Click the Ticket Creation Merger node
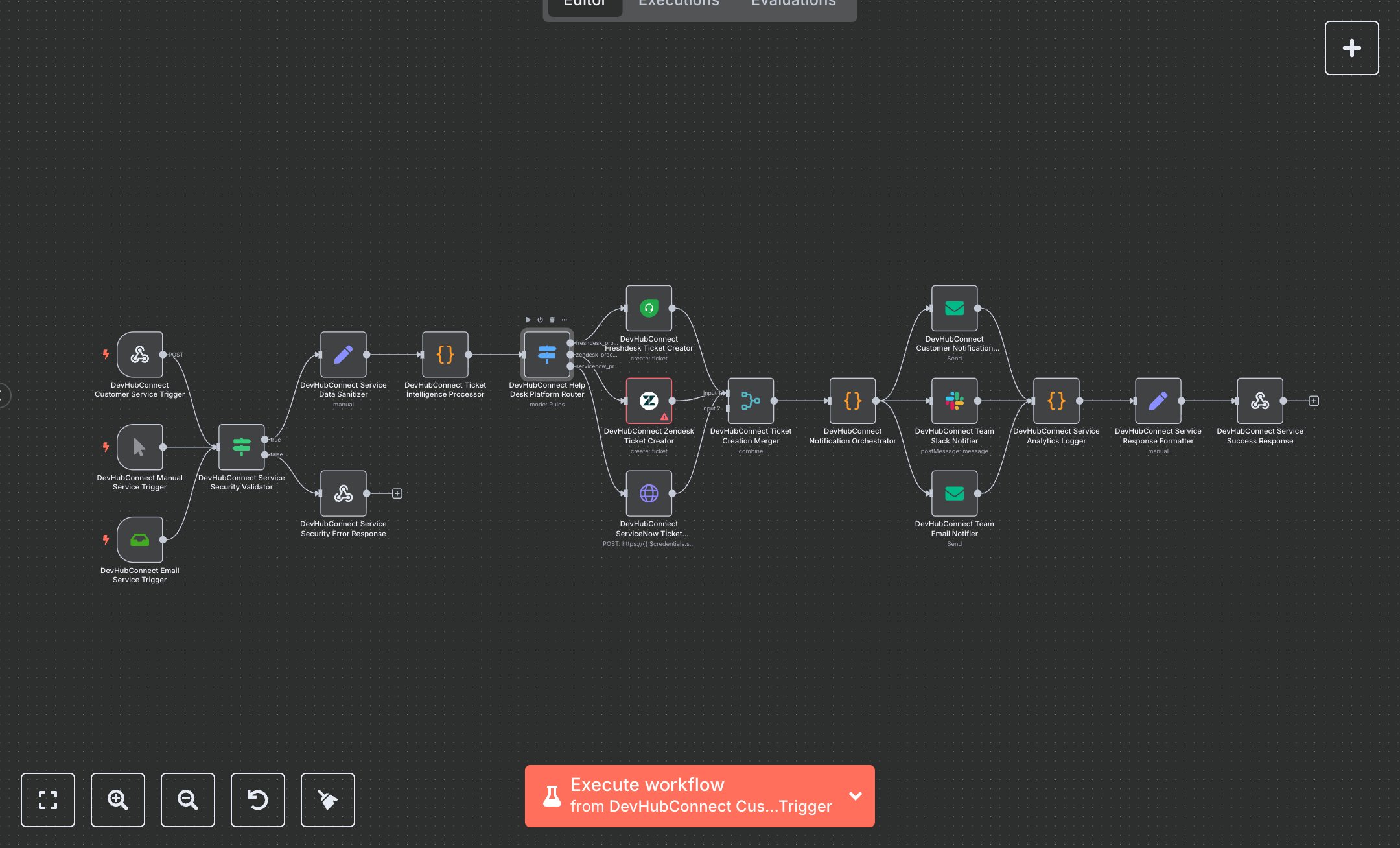The height and width of the screenshot is (848, 1400). coord(750,401)
